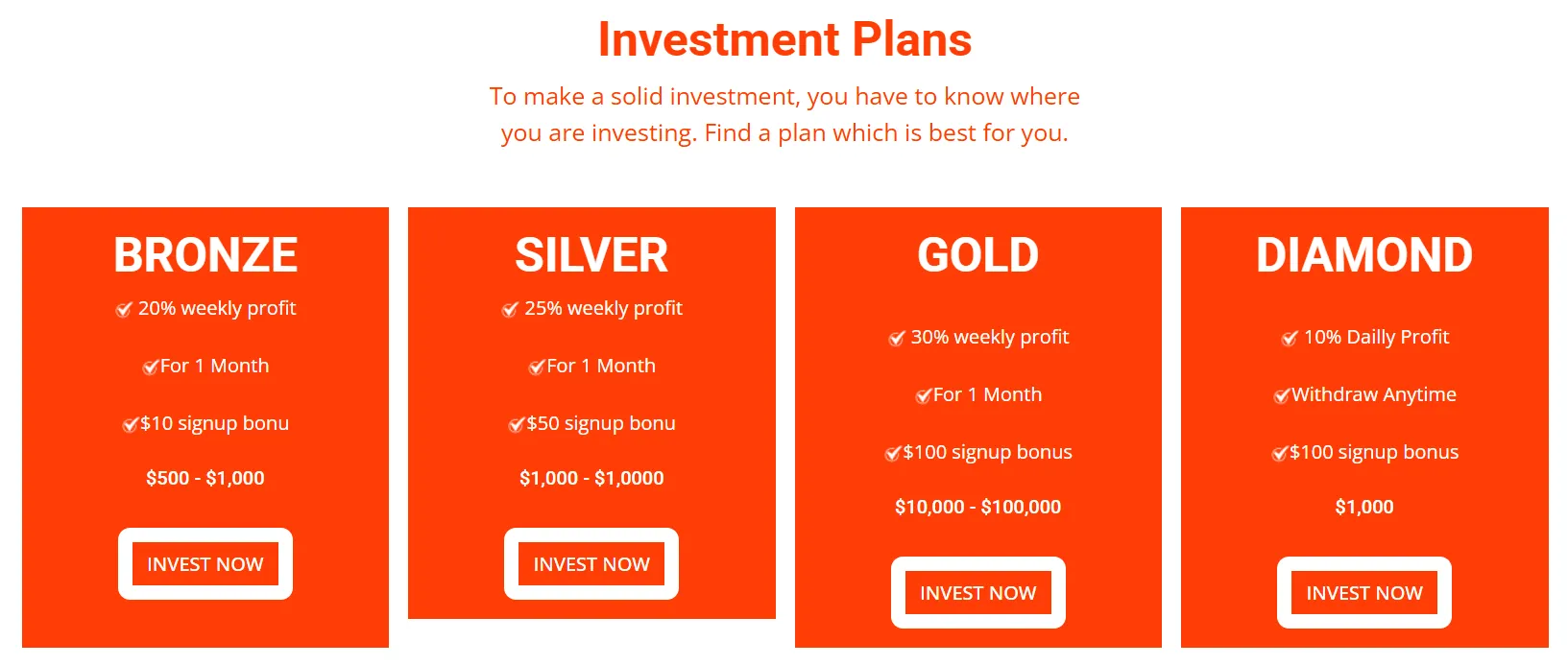Click checkmark icon beside $10 signup bonu
Viewport: 1568px width, 665px height.
(x=130, y=424)
